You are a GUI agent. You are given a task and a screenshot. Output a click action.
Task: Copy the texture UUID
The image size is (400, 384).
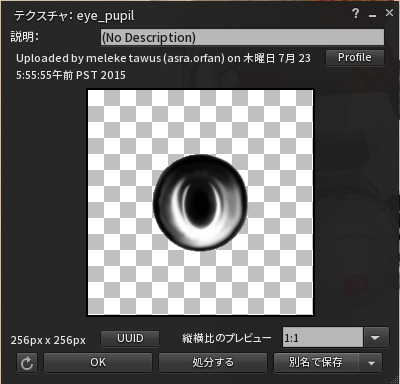point(130,338)
